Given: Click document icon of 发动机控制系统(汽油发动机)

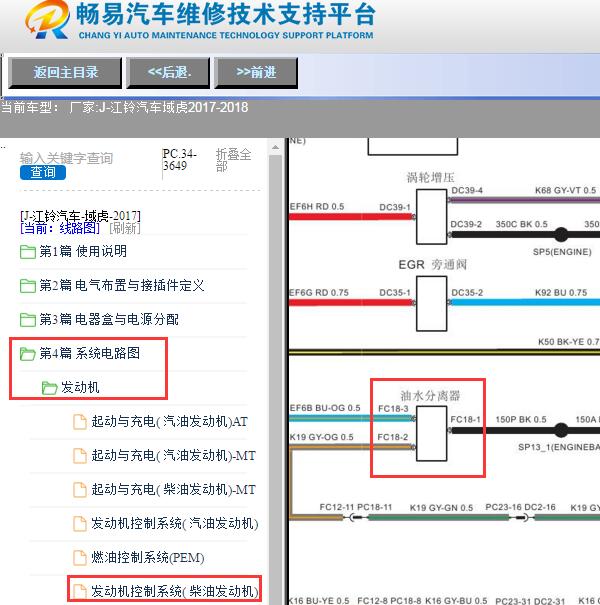Looking at the screenshot, I should coord(80,524).
